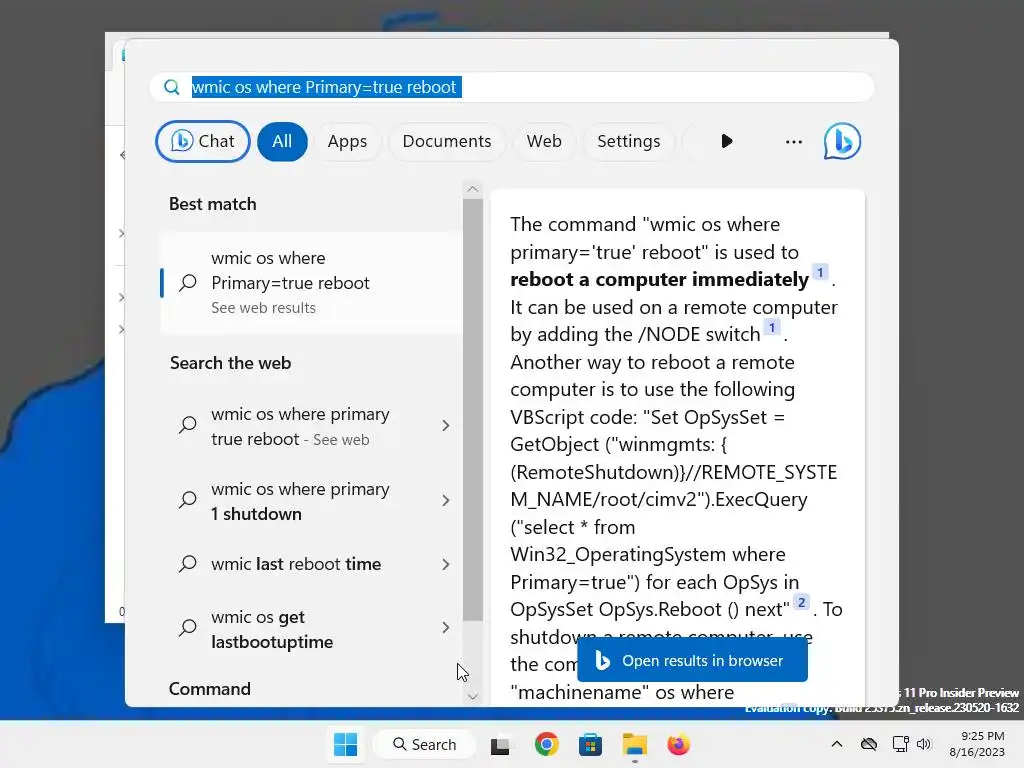Select 'wmic os where primary 1 shutdown' suggestion

click(300, 501)
